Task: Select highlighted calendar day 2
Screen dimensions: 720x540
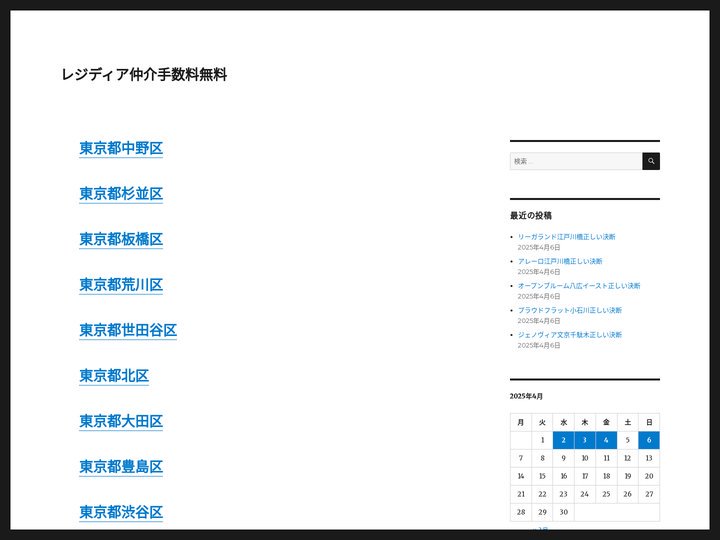Action: 563,440
